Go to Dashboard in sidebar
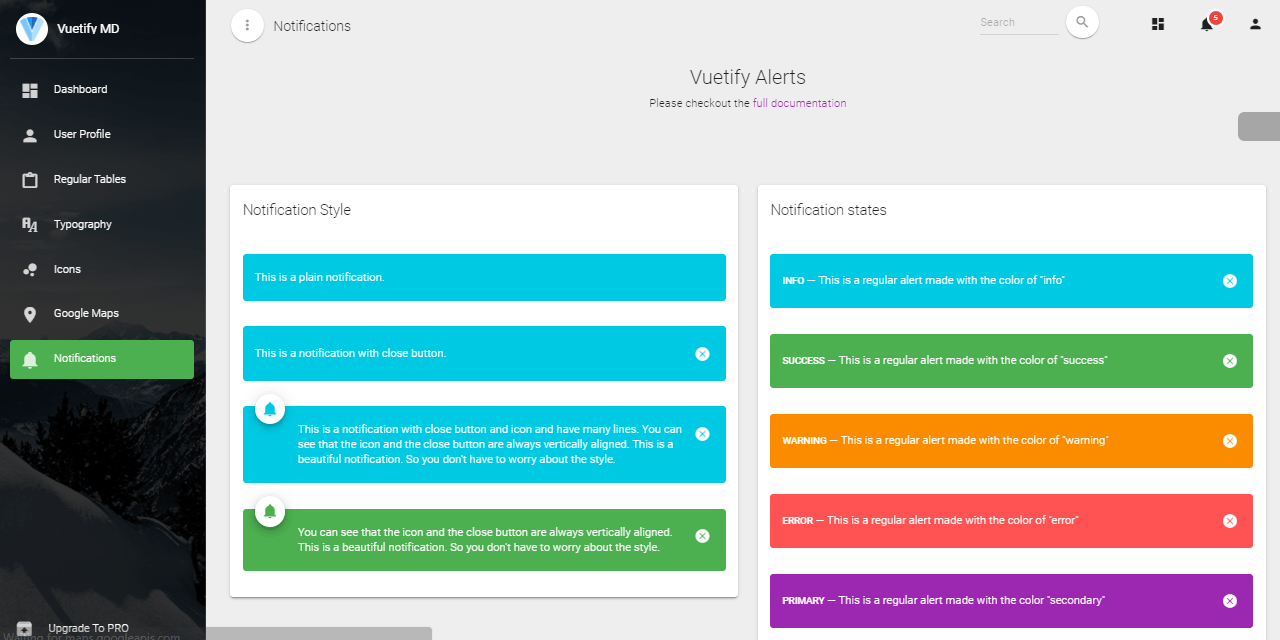The width and height of the screenshot is (1280, 640). (102, 90)
